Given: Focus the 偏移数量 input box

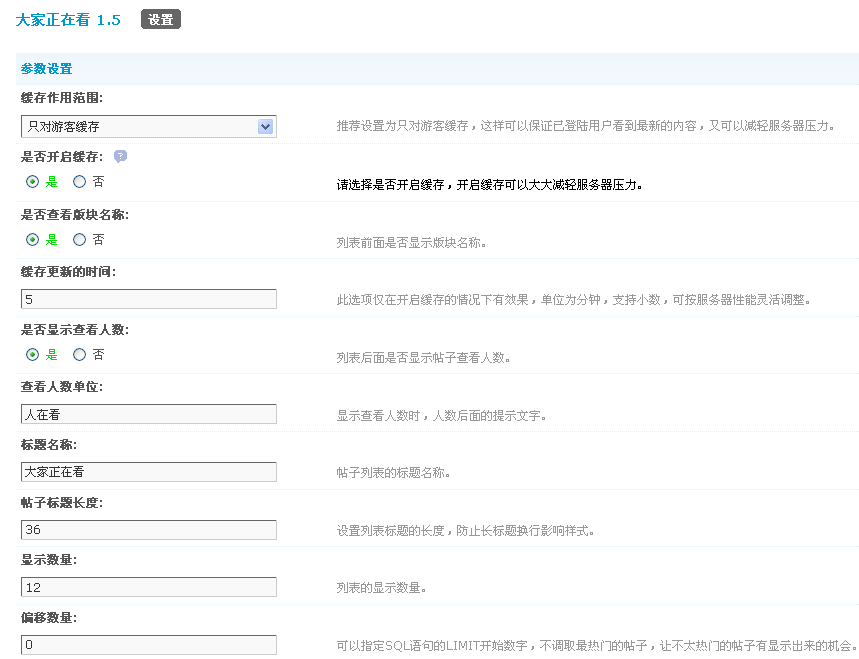Looking at the screenshot, I should [x=148, y=645].
